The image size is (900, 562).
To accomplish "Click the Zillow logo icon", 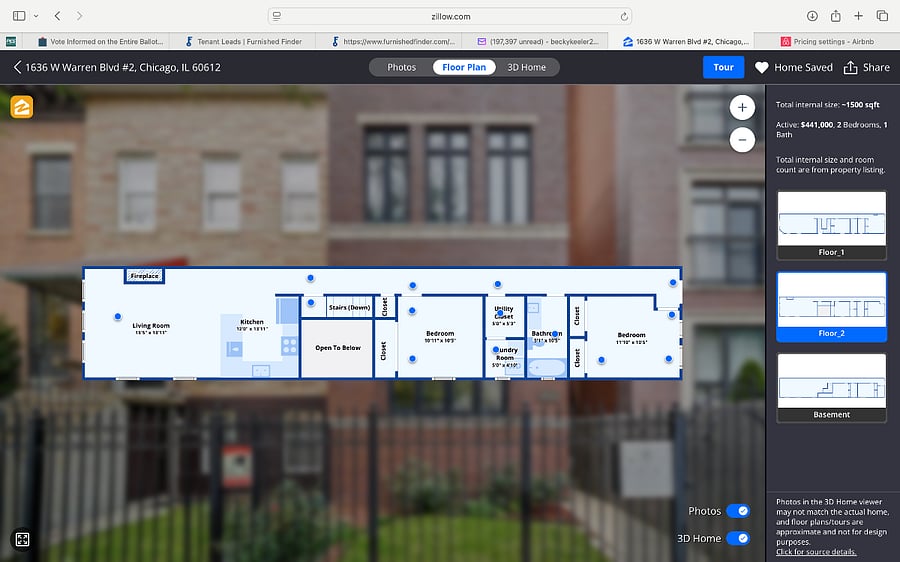I will pyautogui.click(x=22, y=107).
